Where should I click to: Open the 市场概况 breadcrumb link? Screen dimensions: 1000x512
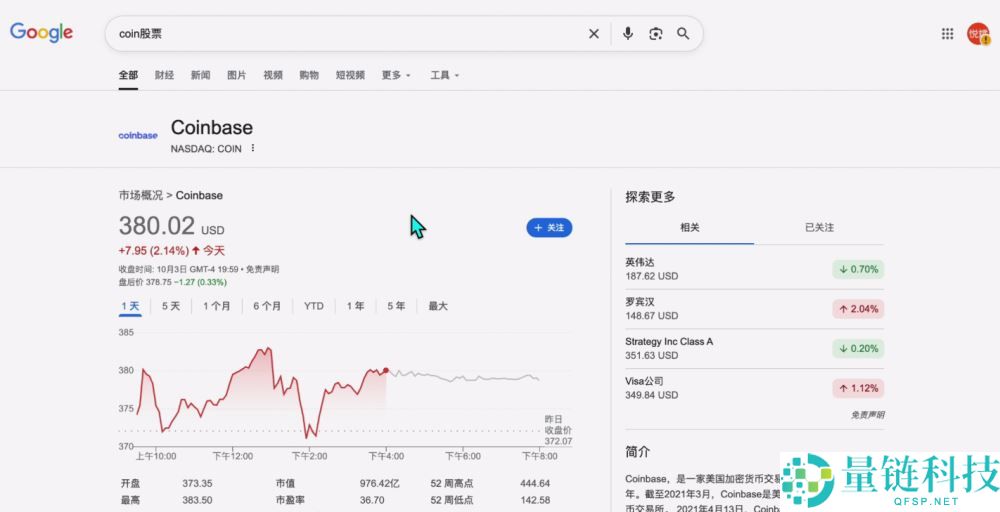point(141,195)
